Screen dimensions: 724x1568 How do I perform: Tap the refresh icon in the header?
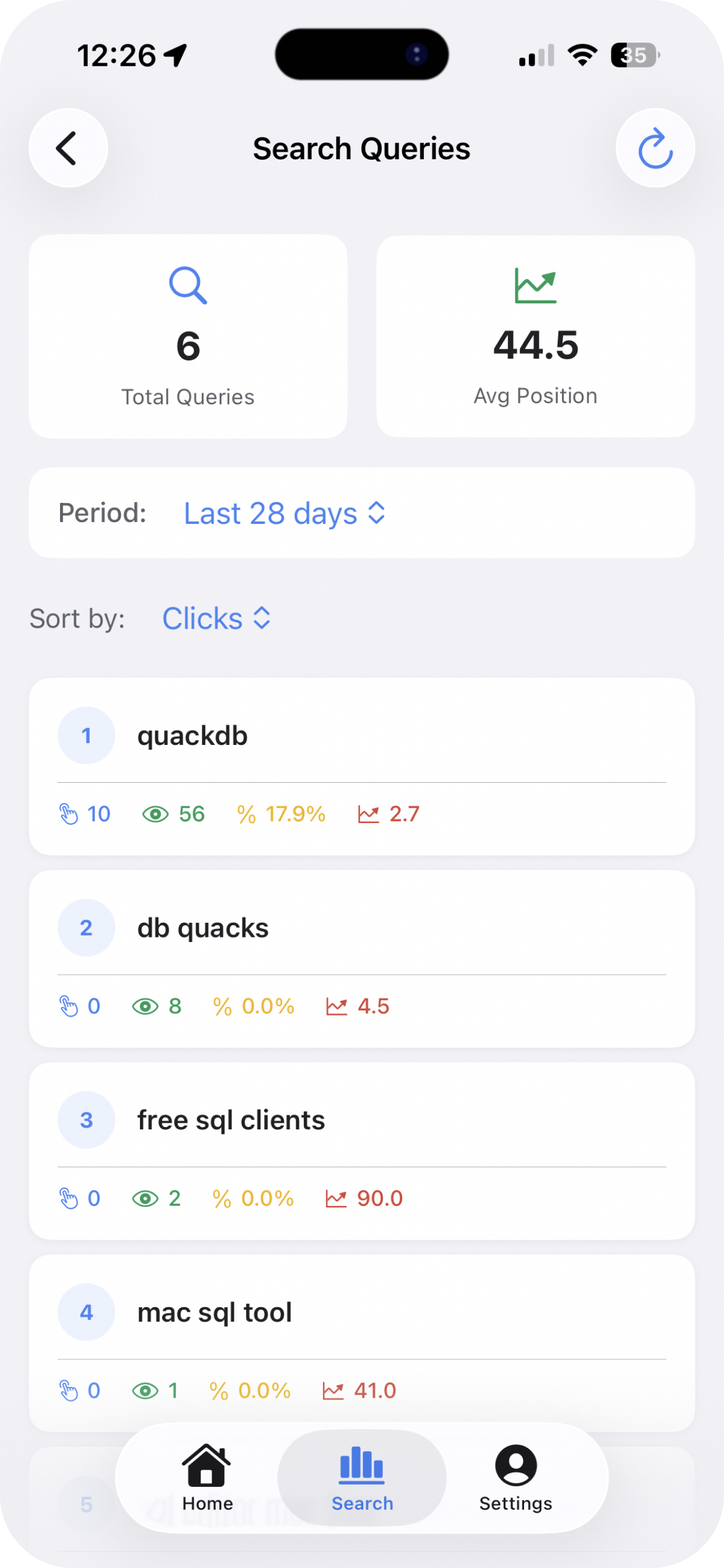tap(655, 148)
